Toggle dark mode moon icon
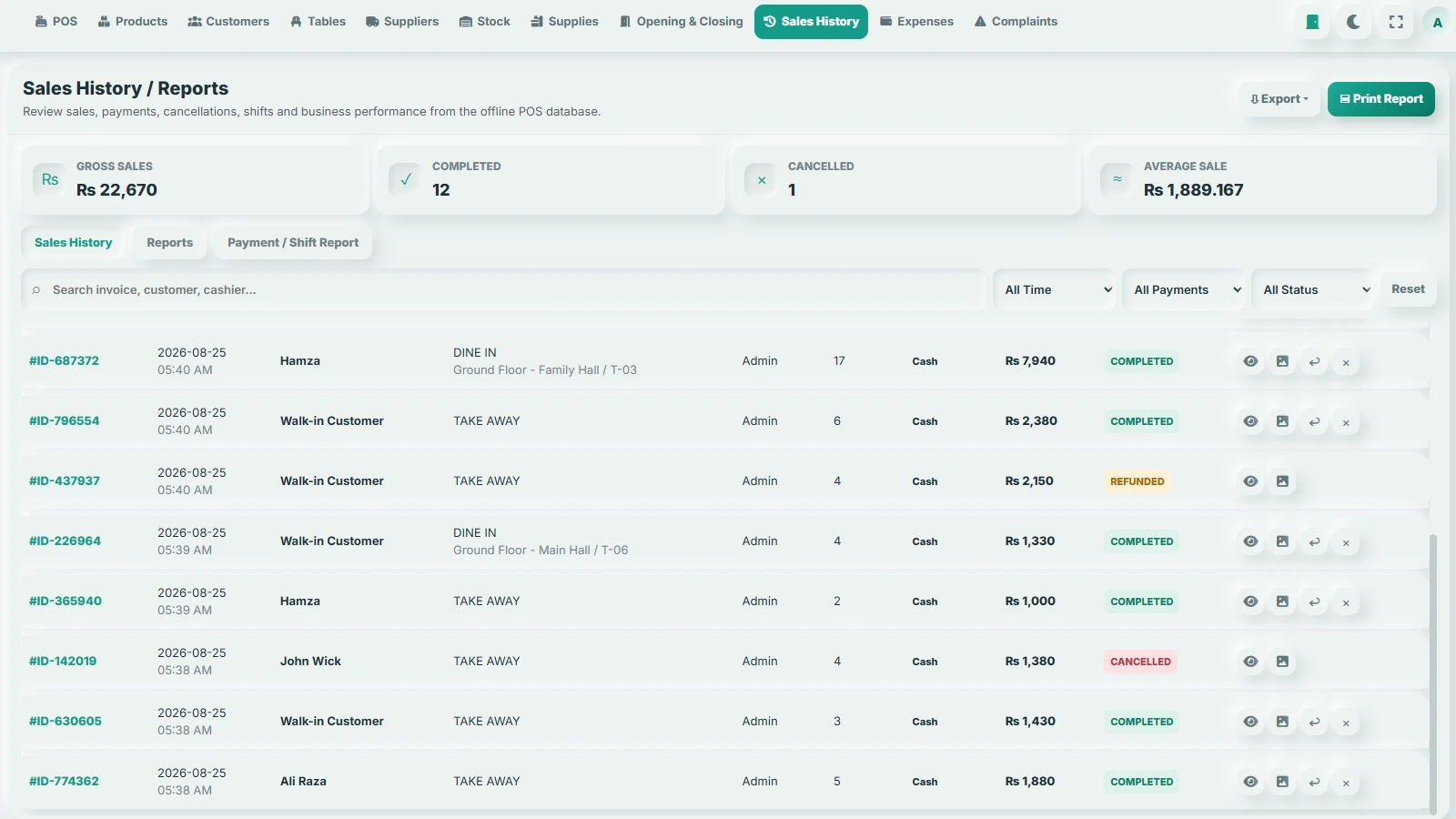The height and width of the screenshot is (819, 1456). pyautogui.click(x=1354, y=22)
